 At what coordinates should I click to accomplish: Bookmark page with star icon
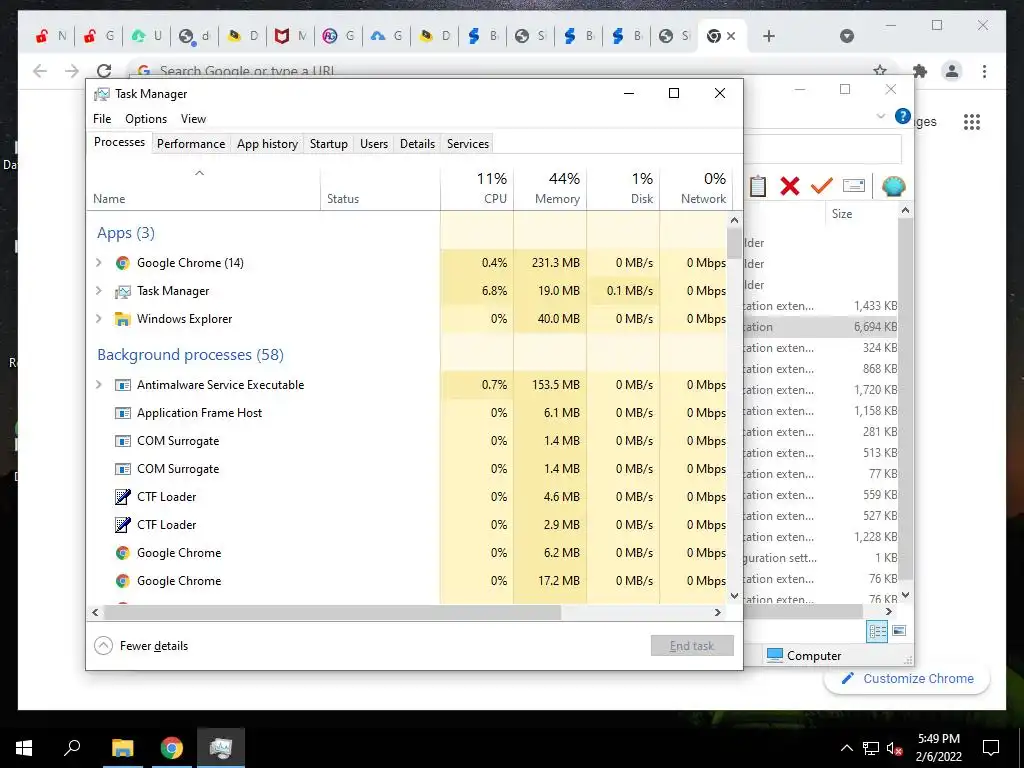coord(880,71)
